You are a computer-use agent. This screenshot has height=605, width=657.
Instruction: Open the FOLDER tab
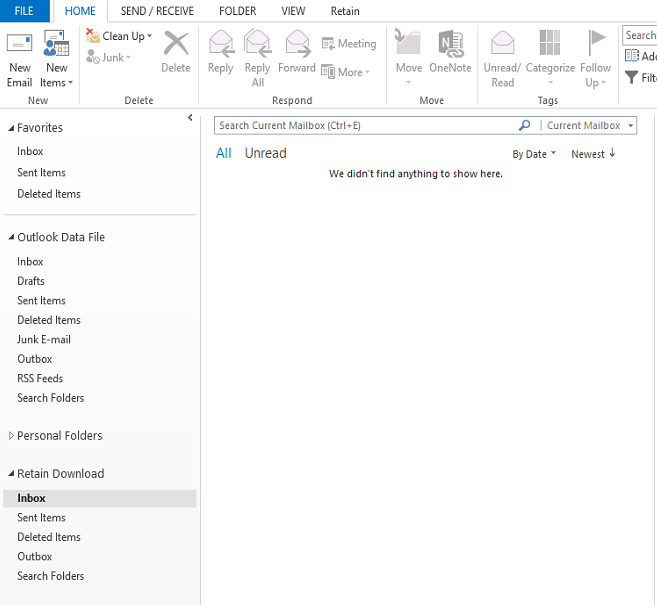click(238, 11)
